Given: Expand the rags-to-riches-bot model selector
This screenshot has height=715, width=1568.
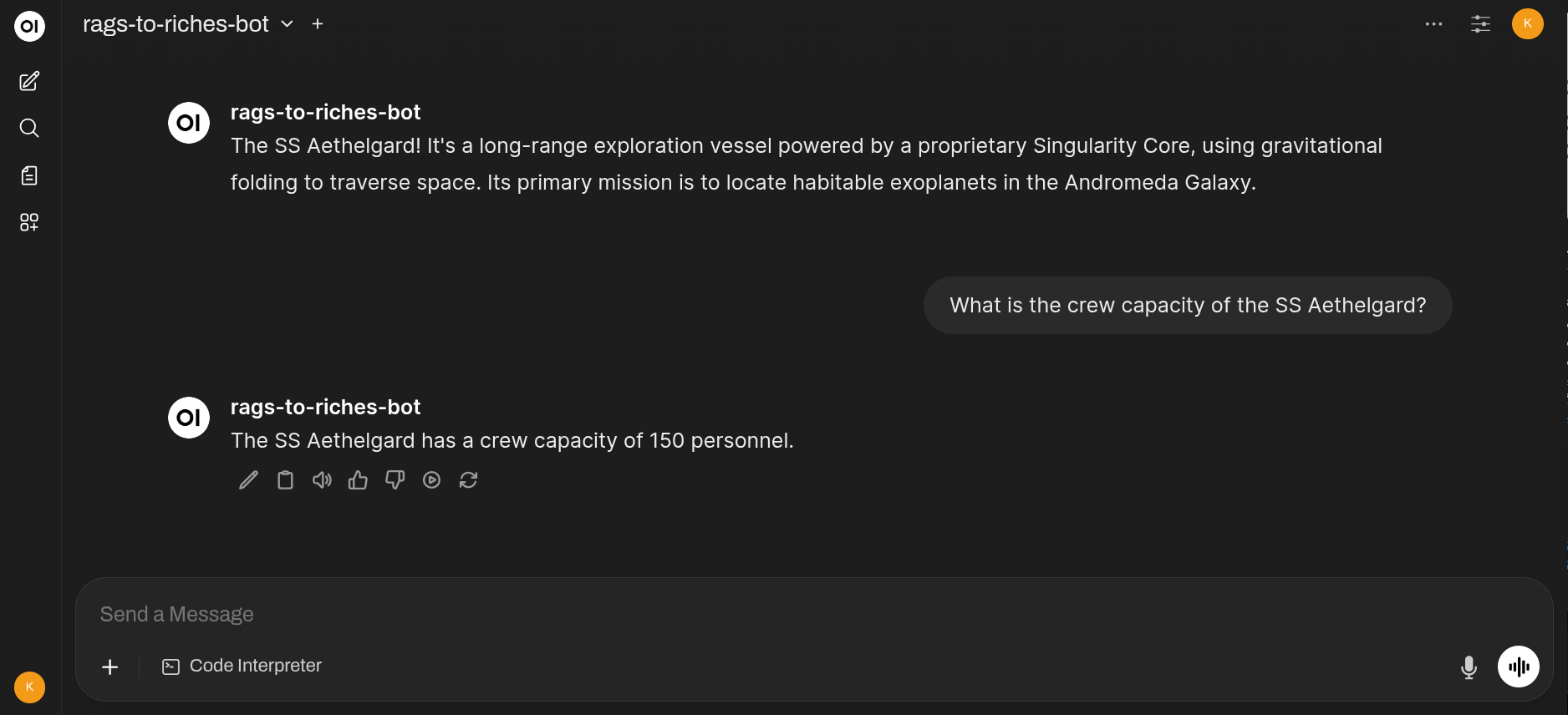Looking at the screenshot, I should (x=287, y=24).
